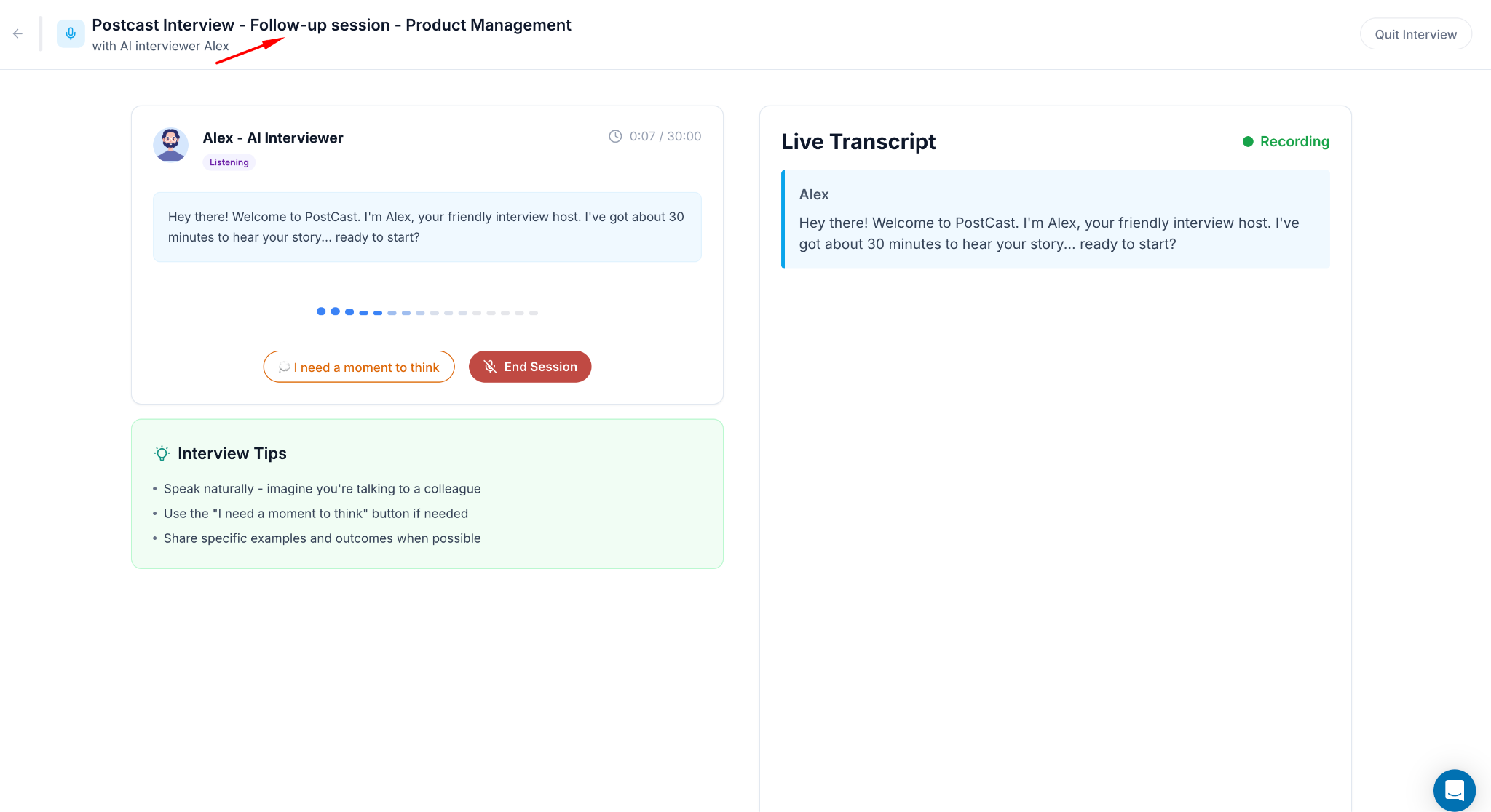1491x812 pixels.
Task: Click the lightbulb icon next to Interview Tips
Action: [x=162, y=453]
